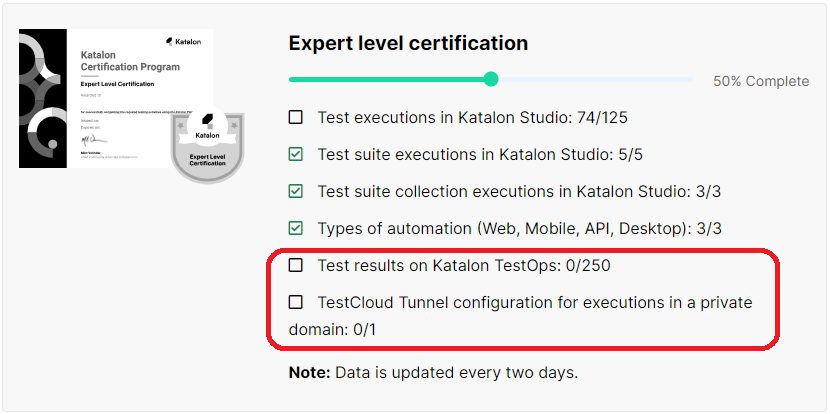Uncheck the Test suite executions checkbox
Screen dimensions: 830x414
pos(296,154)
